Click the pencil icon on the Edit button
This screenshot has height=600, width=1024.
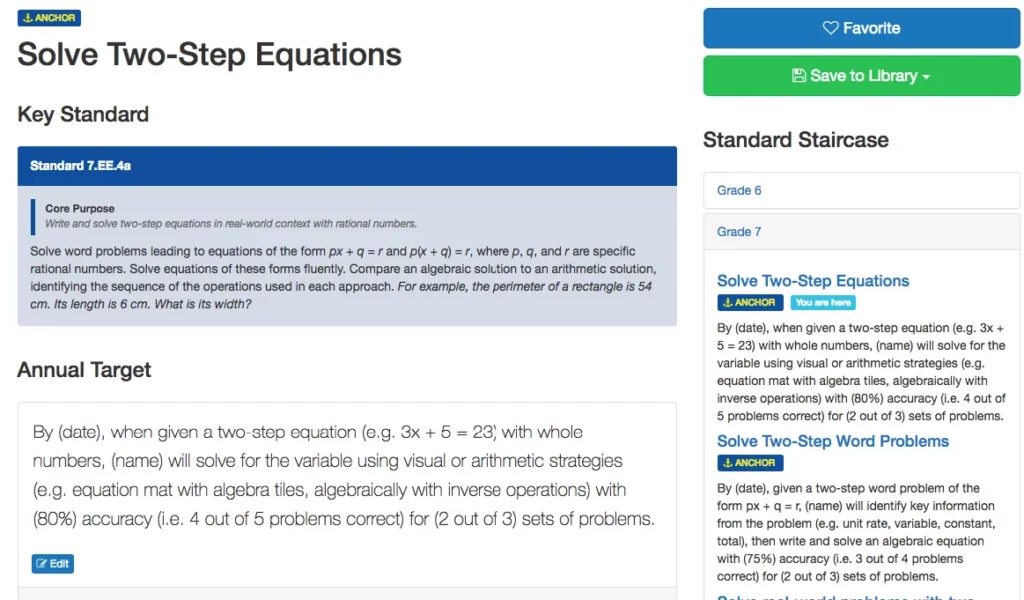click(41, 564)
